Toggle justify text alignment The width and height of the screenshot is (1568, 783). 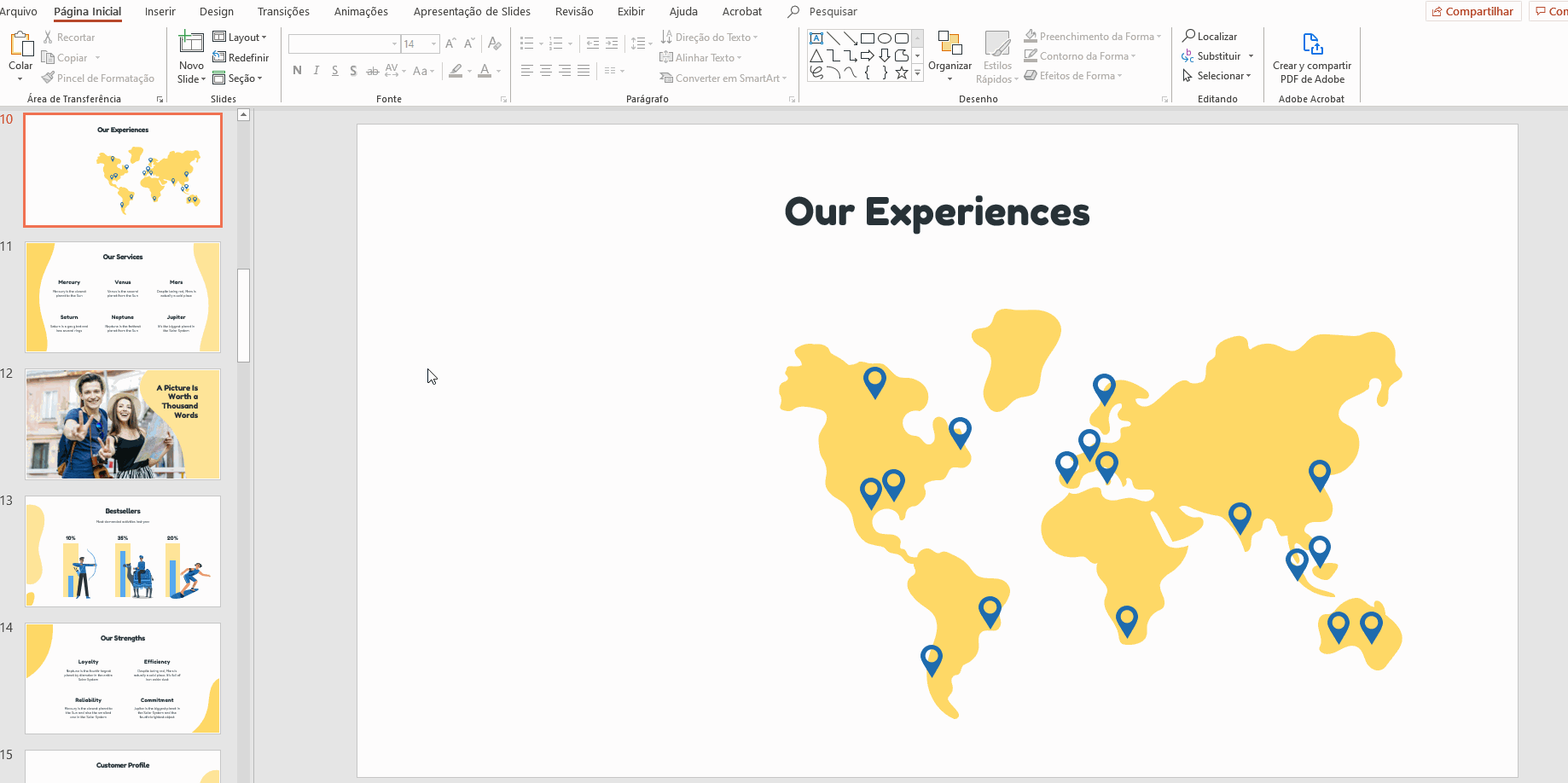(x=584, y=71)
